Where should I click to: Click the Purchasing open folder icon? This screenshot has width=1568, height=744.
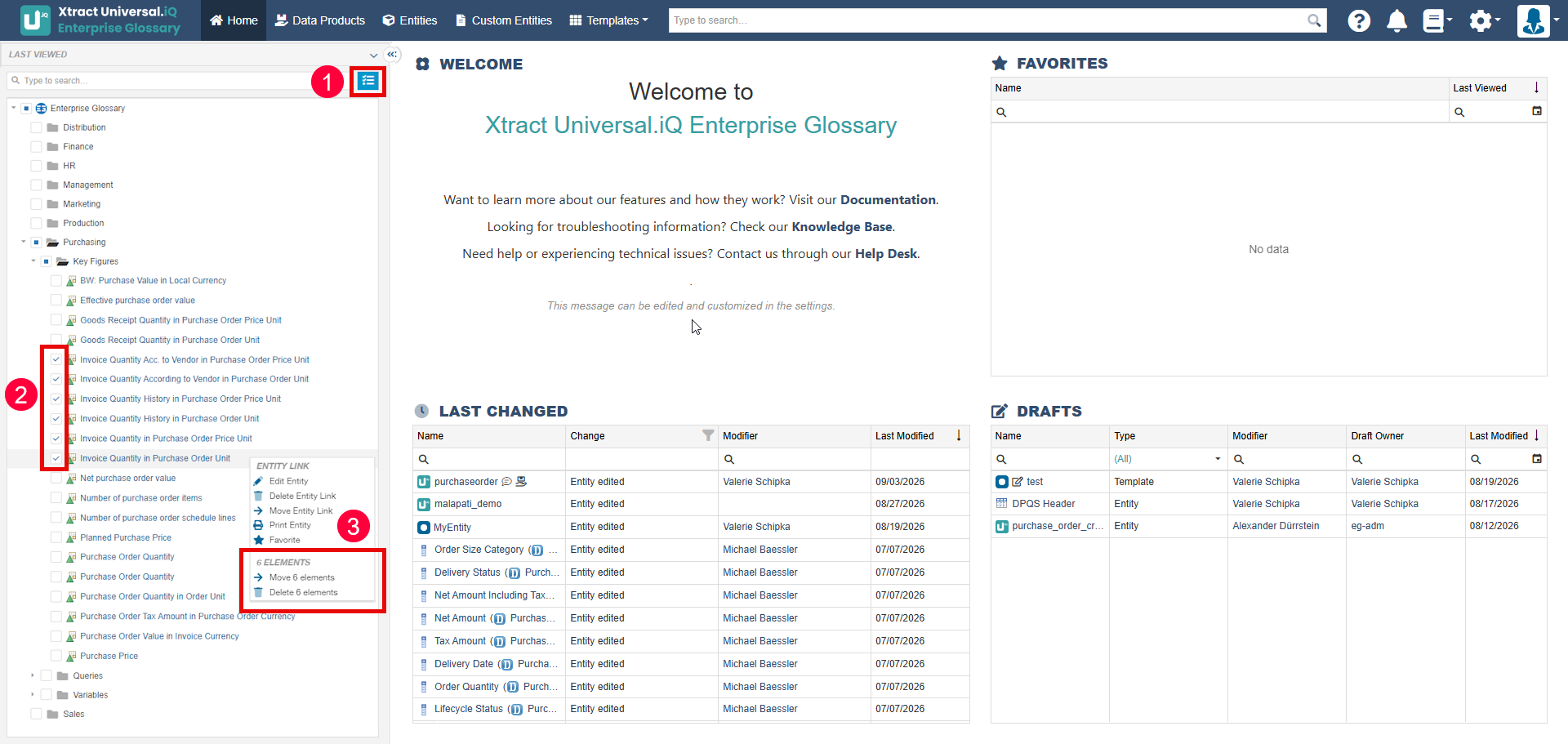point(53,242)
